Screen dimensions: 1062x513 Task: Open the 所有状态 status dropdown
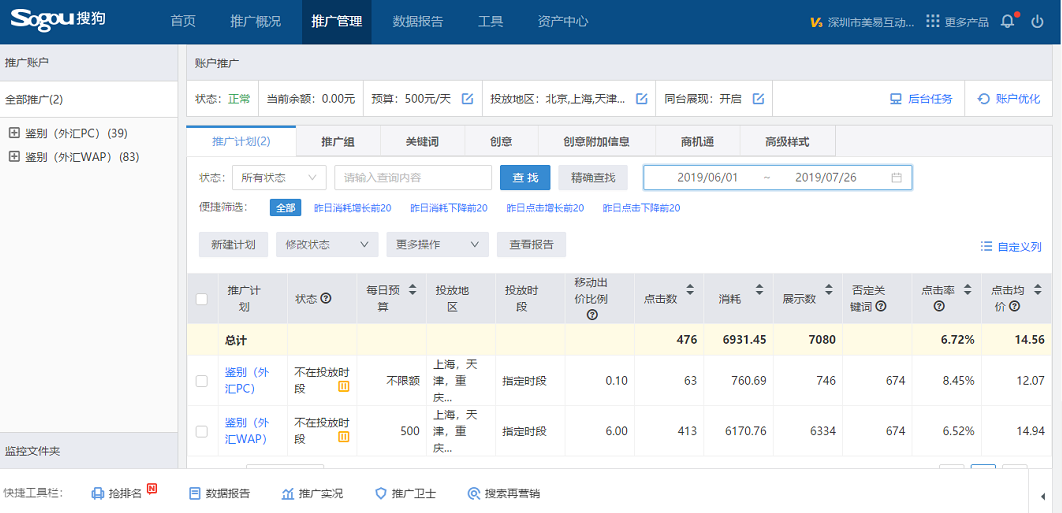[x=279, y=178]
